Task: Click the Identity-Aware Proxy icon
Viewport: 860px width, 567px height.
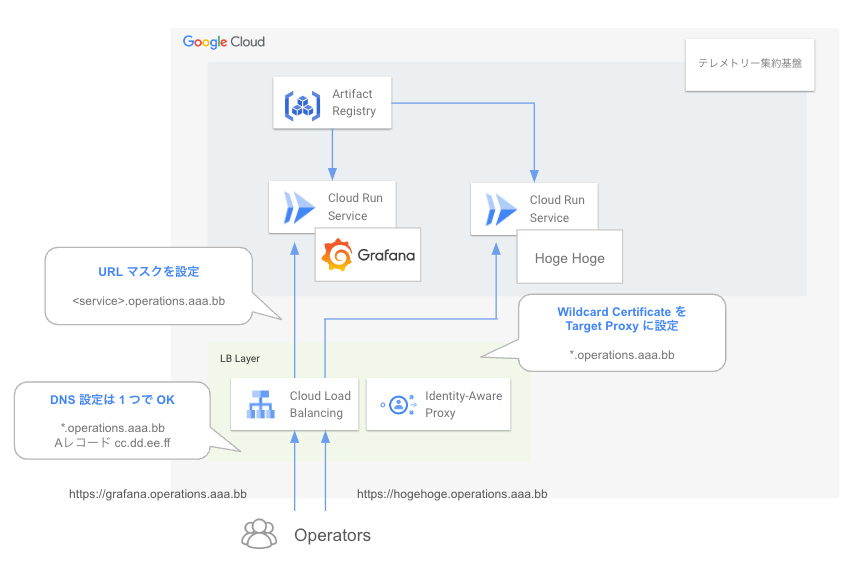Action: click(x=399, y=405)
